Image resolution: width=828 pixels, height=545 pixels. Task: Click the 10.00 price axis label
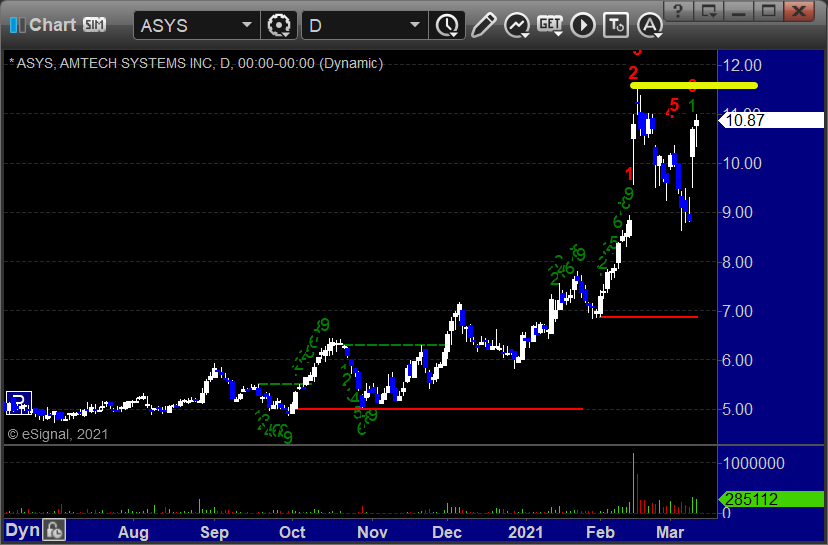tap(742, 163)
